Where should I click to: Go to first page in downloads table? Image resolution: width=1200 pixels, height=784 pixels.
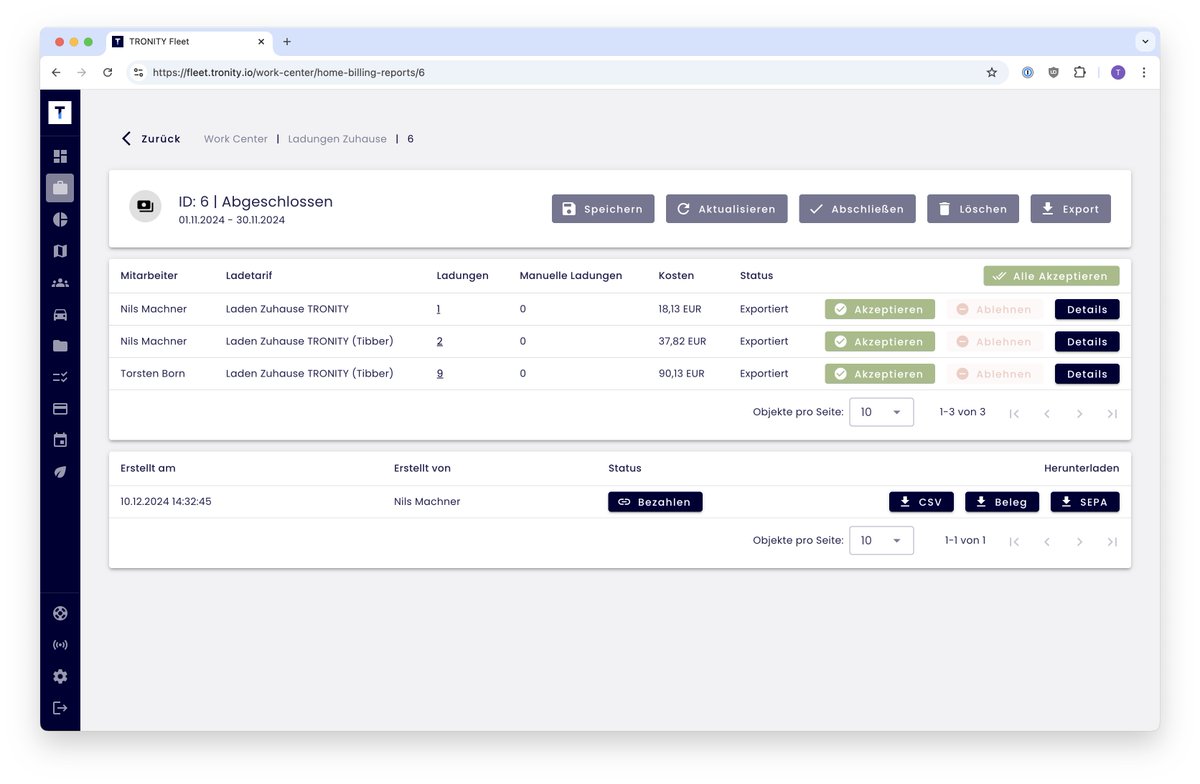pos(1014,541)
